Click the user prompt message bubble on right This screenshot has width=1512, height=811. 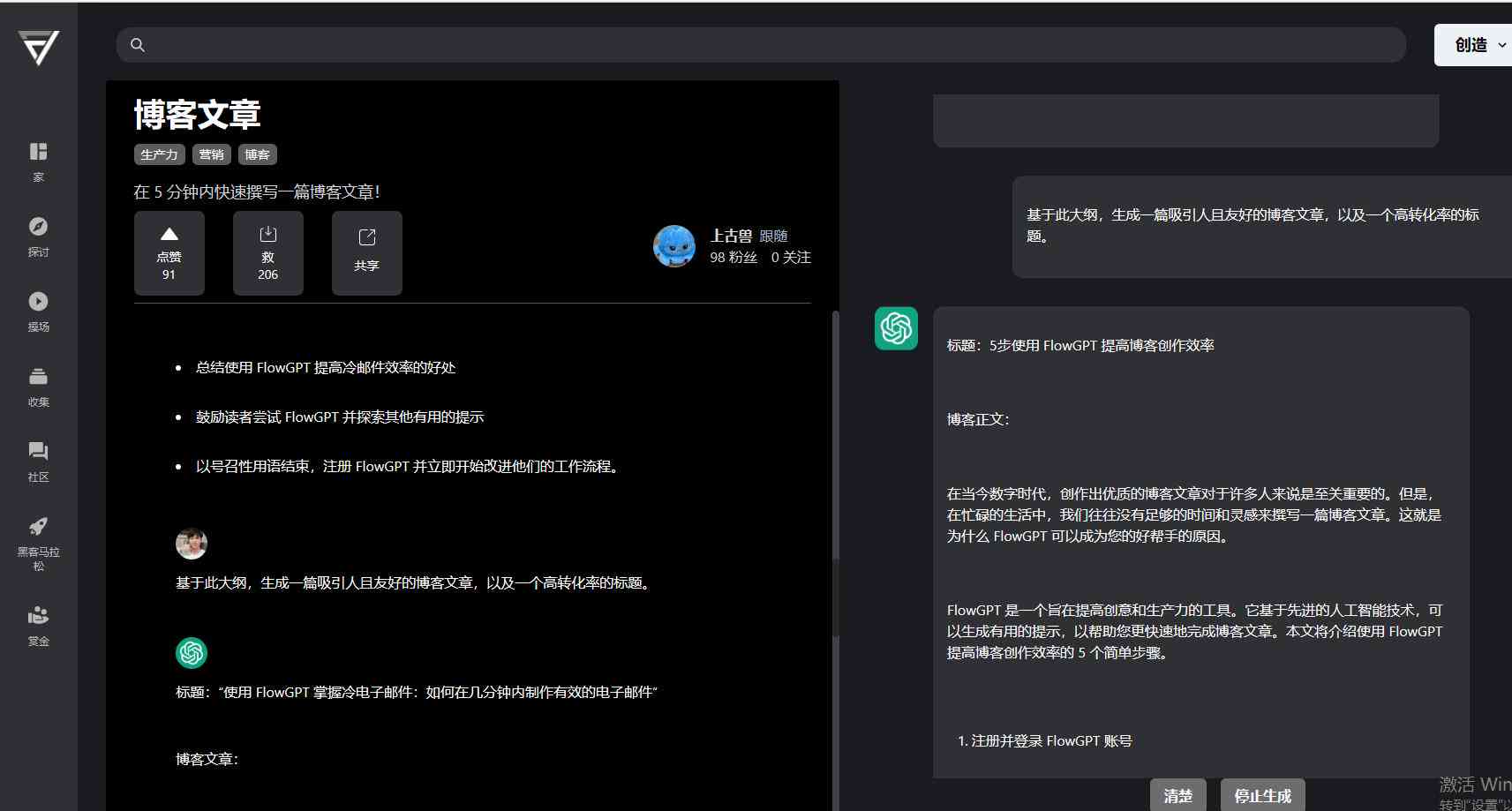(1262, 227)
